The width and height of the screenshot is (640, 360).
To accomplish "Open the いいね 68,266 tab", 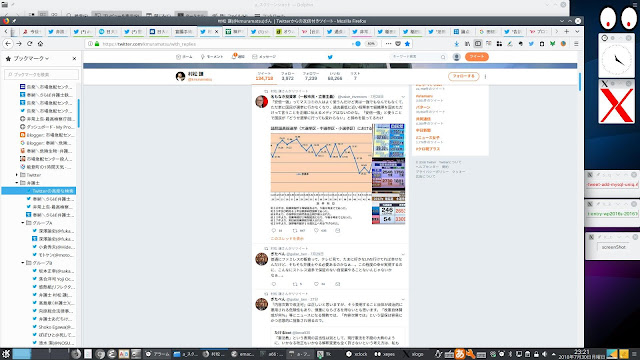I will (x=335, y=76).
